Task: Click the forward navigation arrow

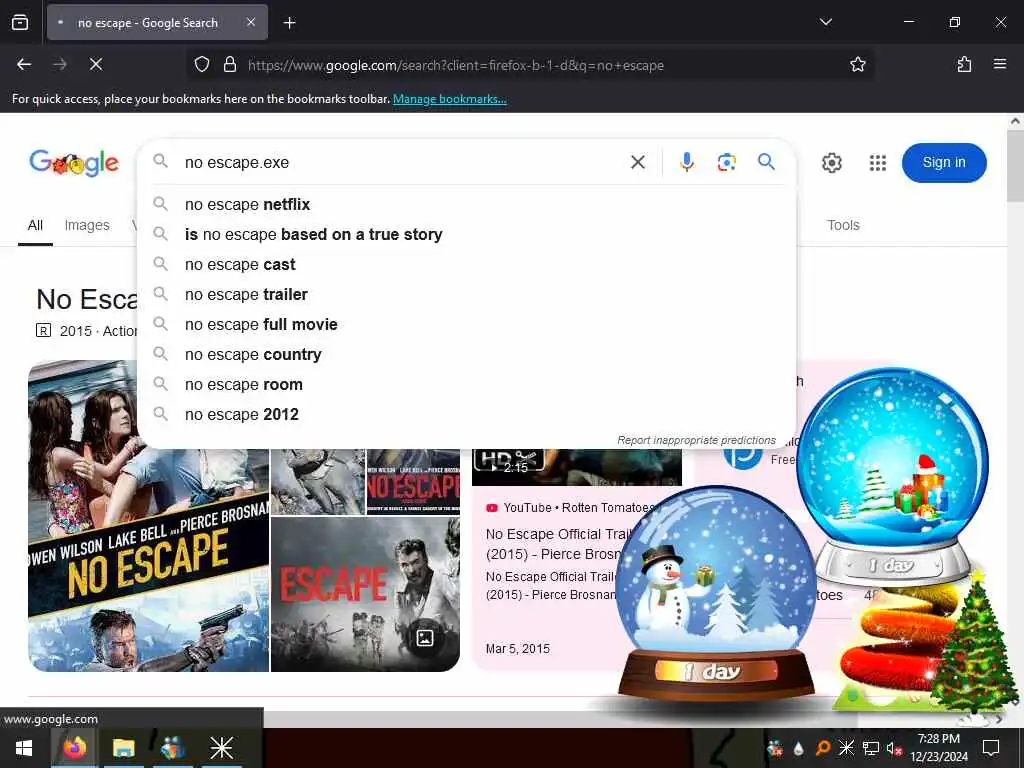Action: click(x=60, y=64)
